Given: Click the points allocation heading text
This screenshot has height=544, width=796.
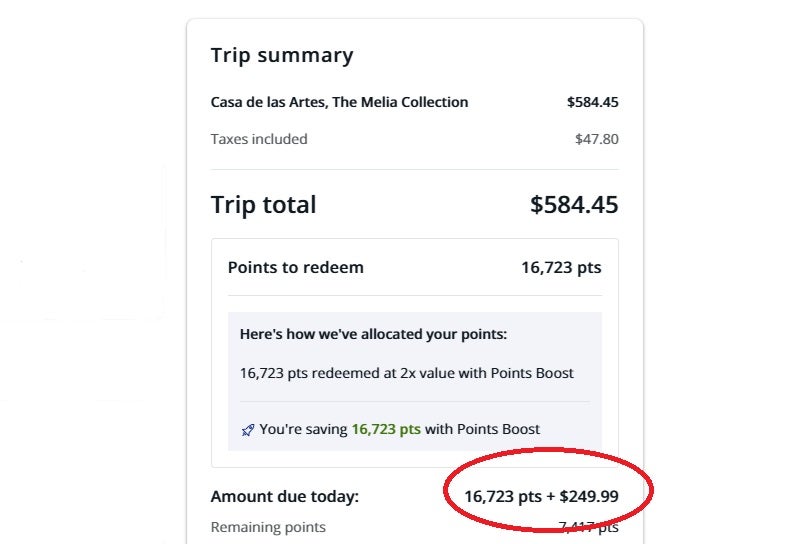Looking at the screenshot, I should (x=373, y=334).
